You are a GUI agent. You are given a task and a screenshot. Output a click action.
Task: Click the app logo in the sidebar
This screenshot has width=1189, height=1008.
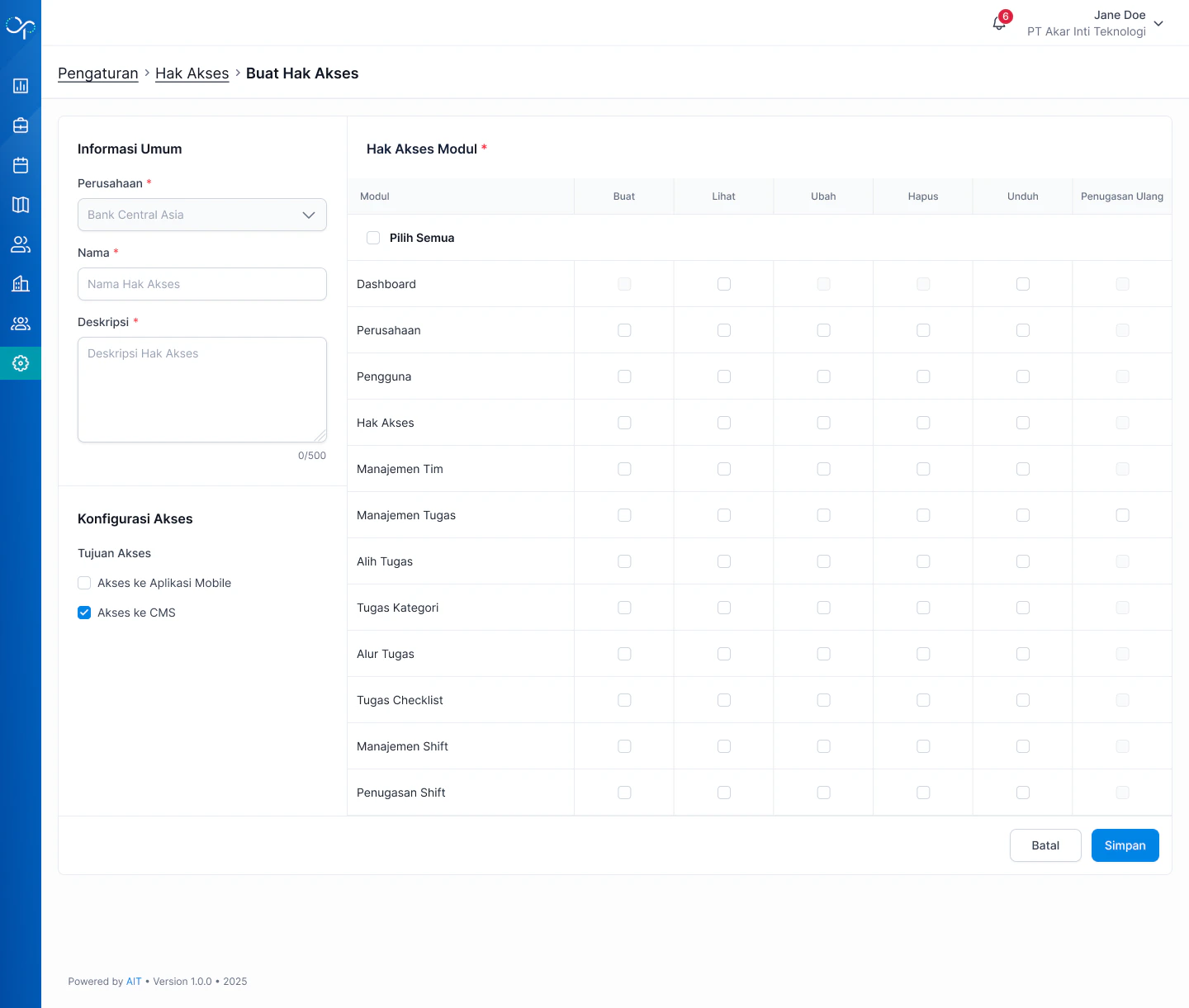coord(21,28)
